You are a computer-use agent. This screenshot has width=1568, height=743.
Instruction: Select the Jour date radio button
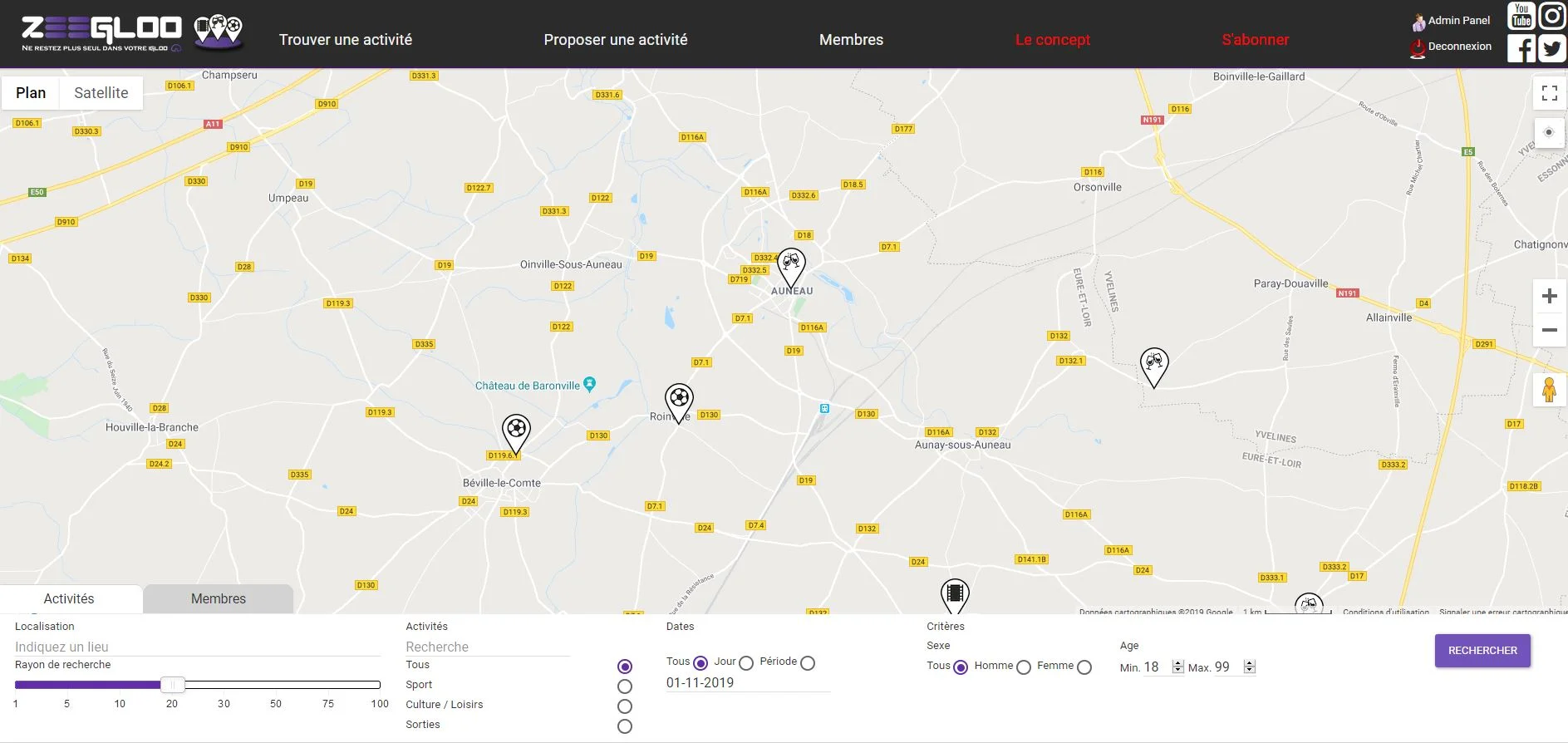(x=746, y=663)
